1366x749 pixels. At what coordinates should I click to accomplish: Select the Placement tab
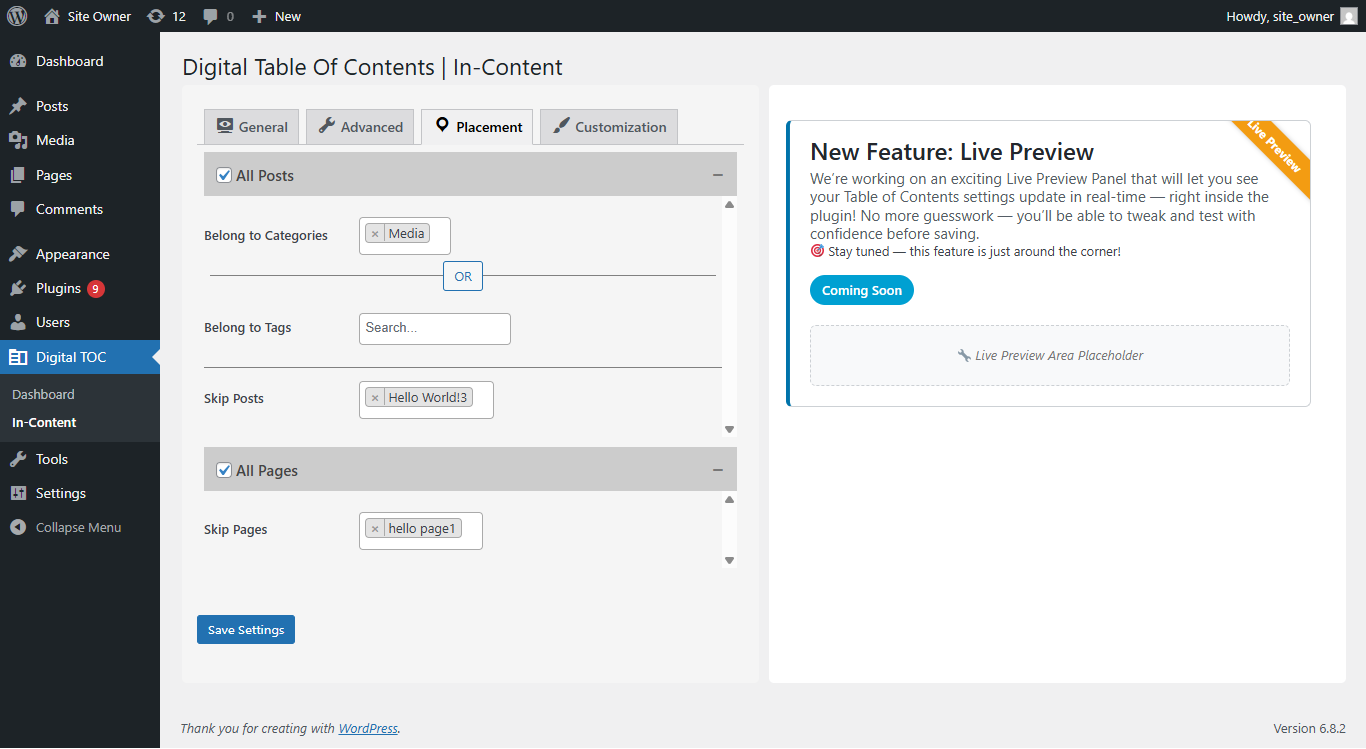point(477,127)
